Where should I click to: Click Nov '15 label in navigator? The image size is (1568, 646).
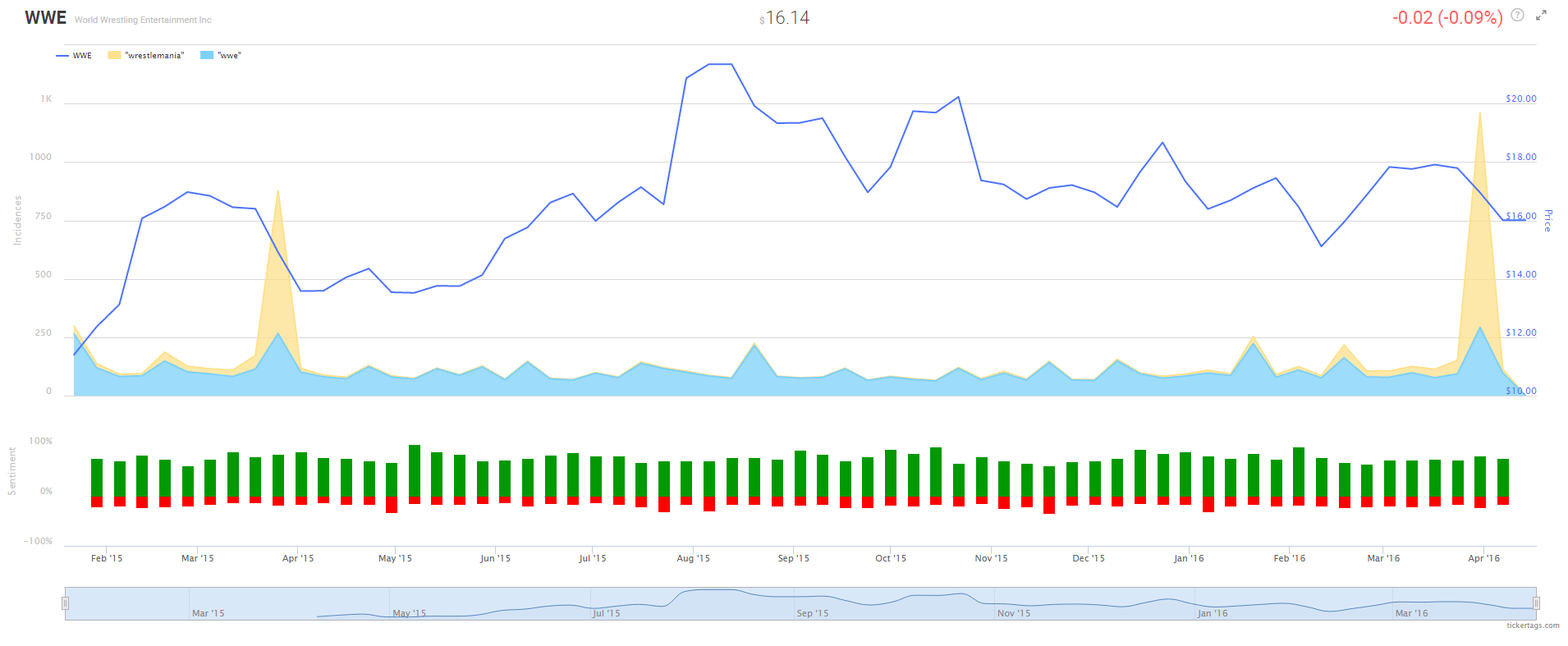(1014, 613)
